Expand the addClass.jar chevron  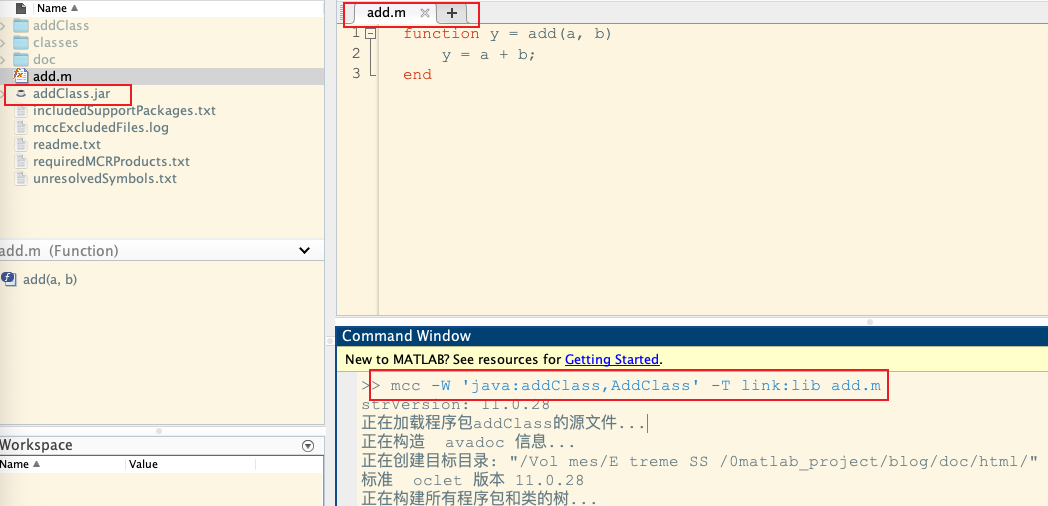[x=3, y=94]
